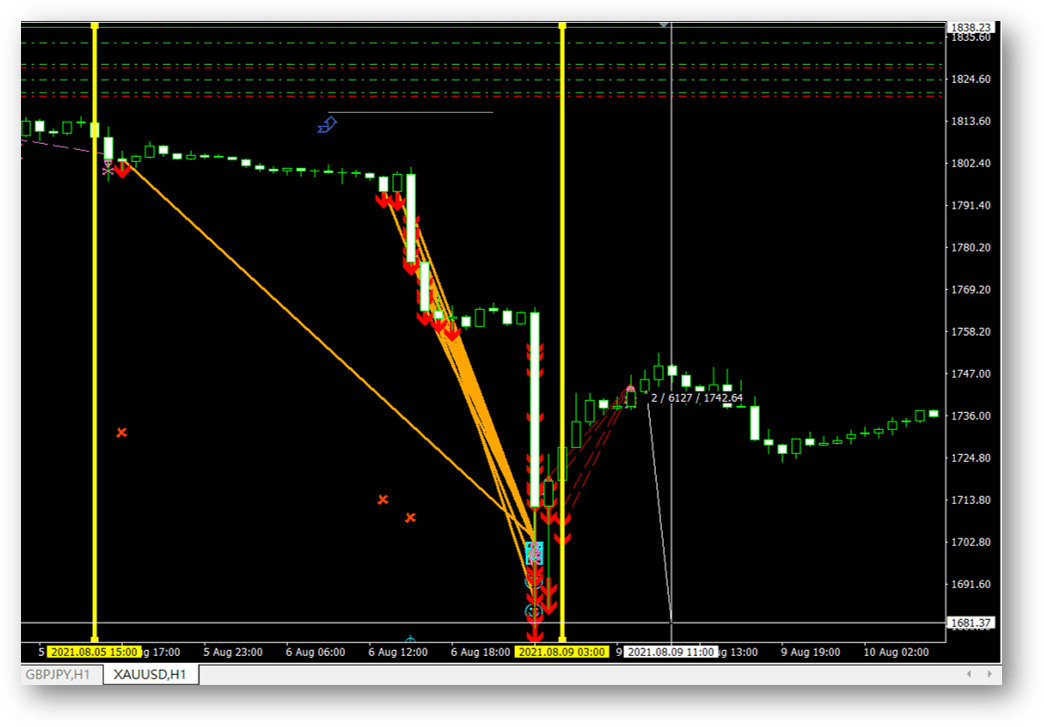Click the cyan and pink square marker icon
1044x727 pixels.
pos(534,552)
